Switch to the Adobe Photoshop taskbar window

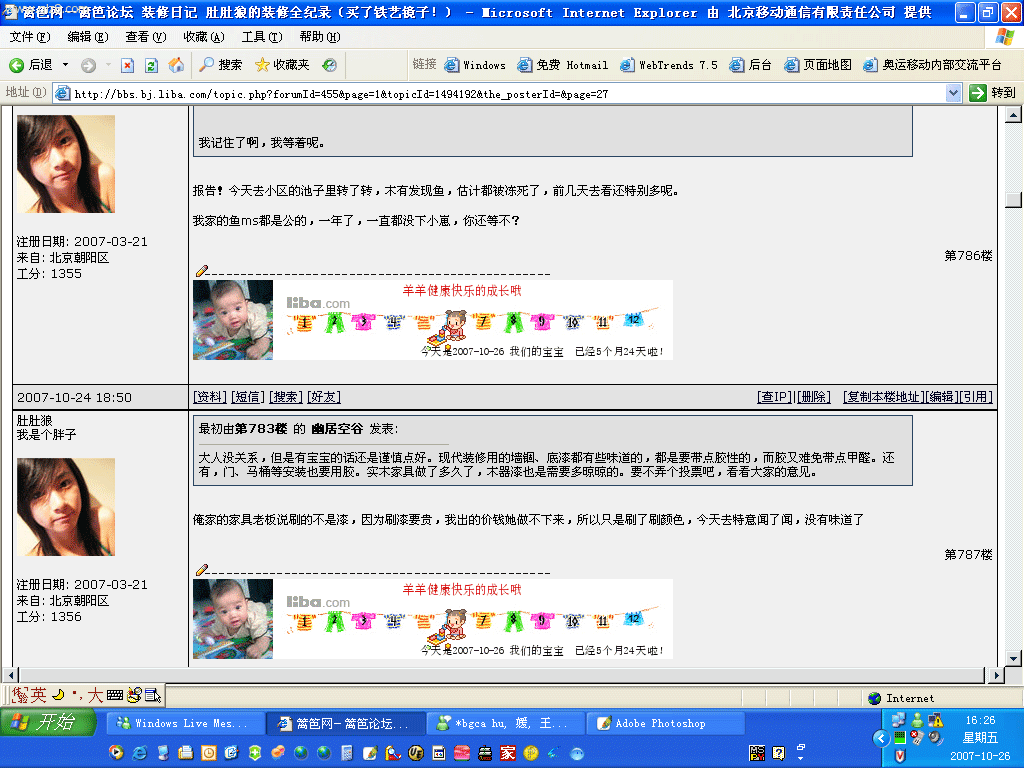pos(665,723)
